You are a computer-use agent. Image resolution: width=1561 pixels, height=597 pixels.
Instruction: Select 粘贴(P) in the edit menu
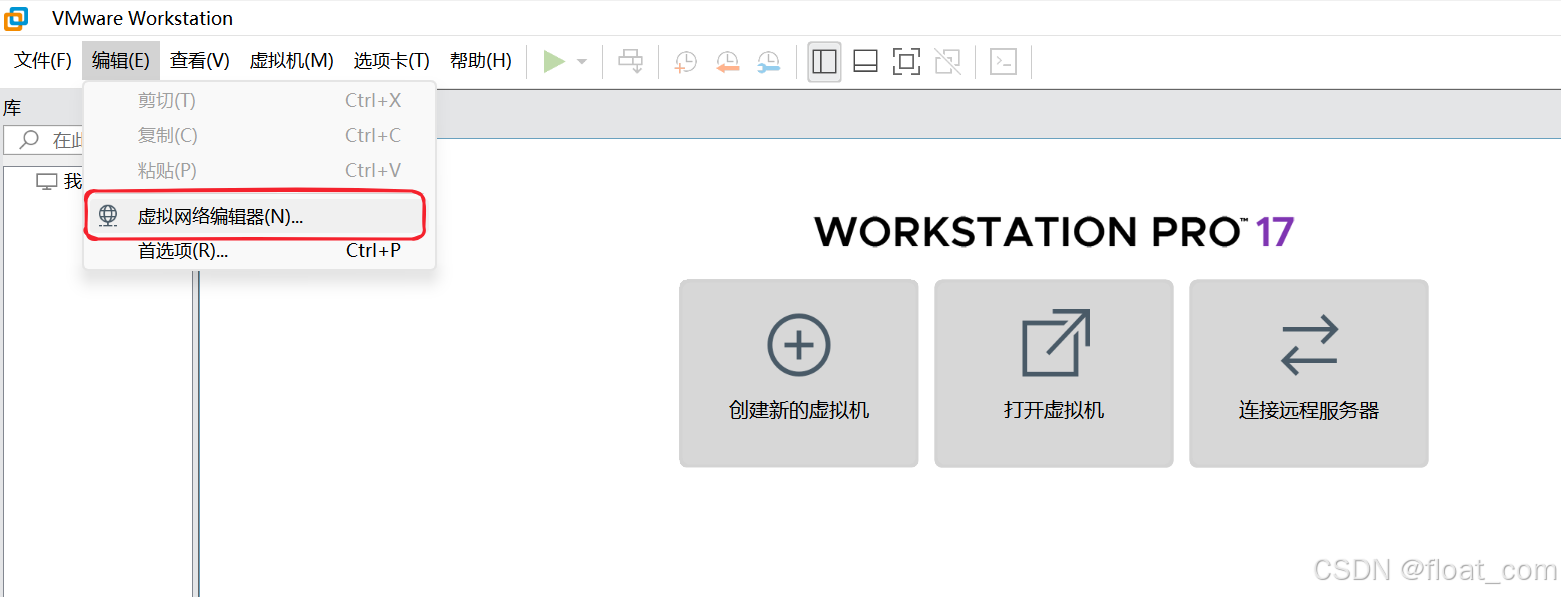[x=260, y=171]
